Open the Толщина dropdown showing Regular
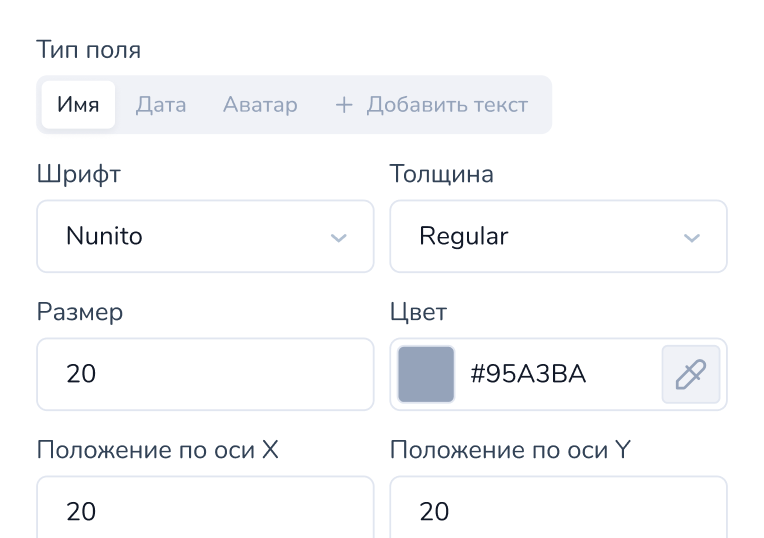This screenshot has height=538, width=764. pyautogui.click(x=558, y=236)
